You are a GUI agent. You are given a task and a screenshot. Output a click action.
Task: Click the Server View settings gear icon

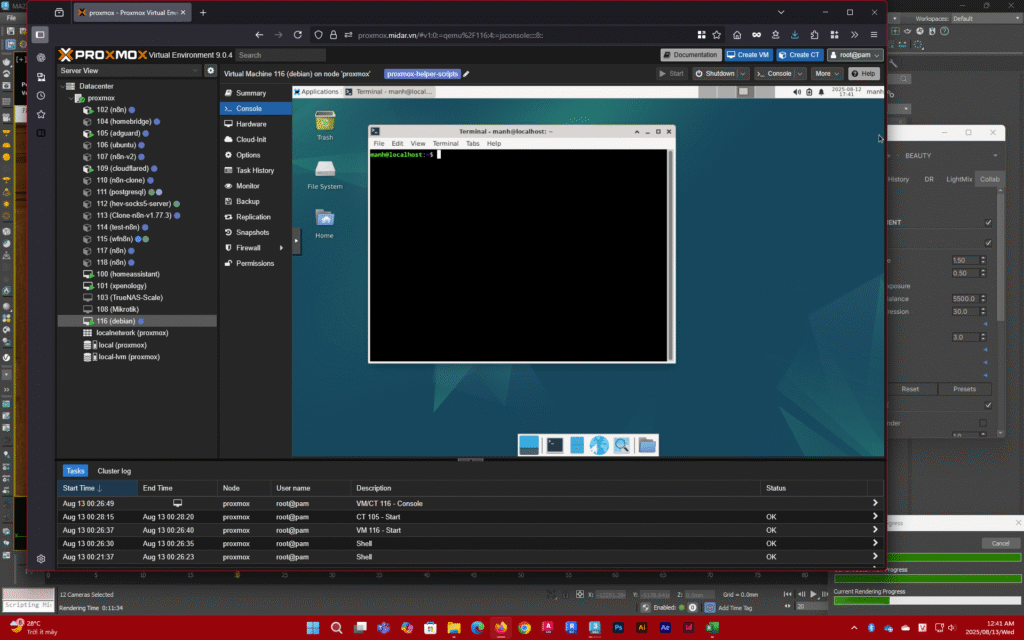click(210, 71)
